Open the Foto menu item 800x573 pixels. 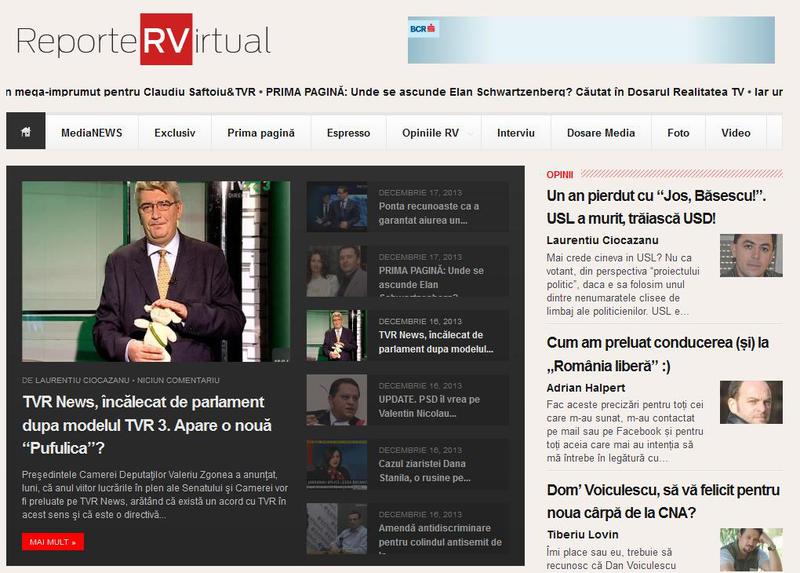point(678,133)
